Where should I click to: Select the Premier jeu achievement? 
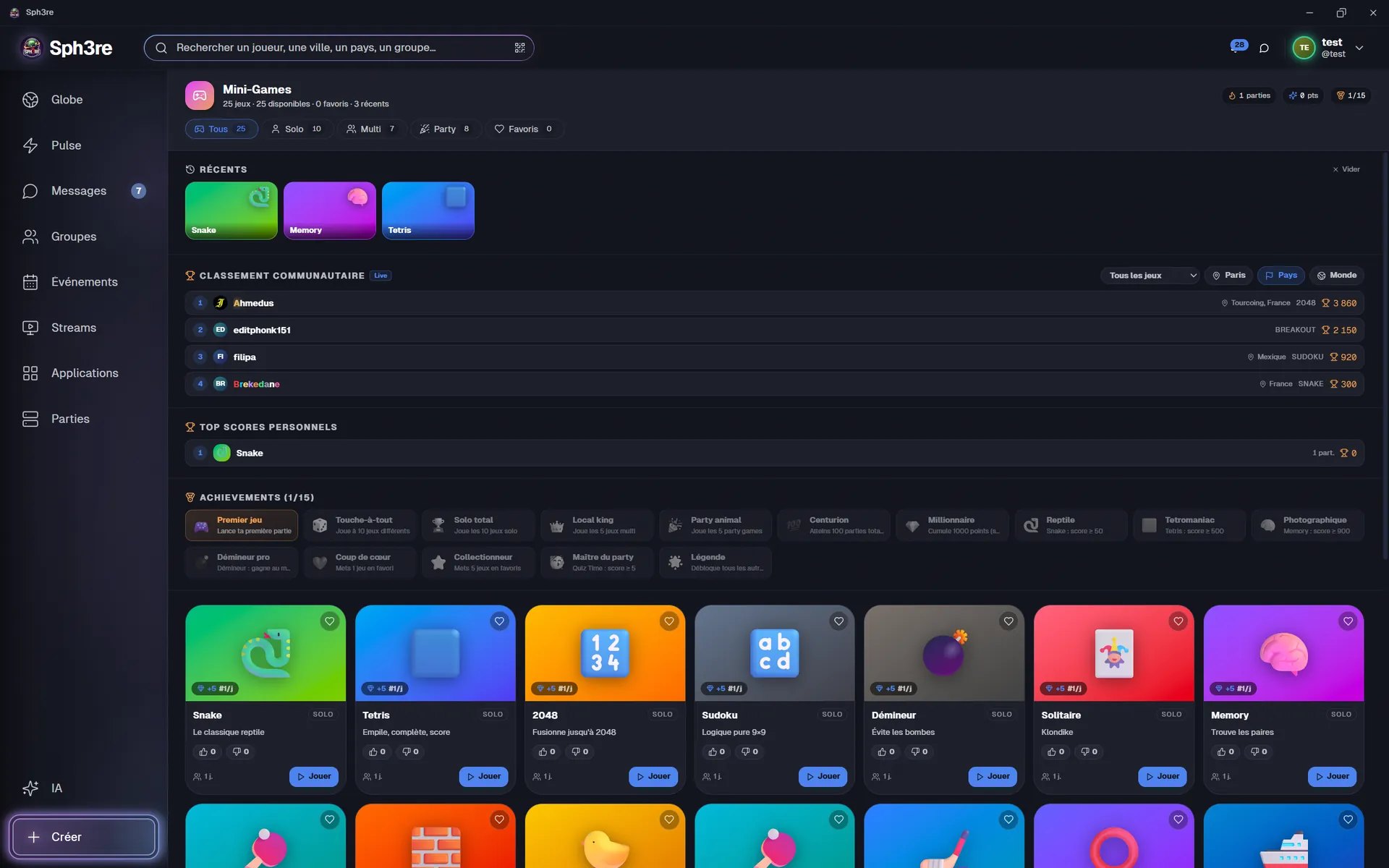click(242, 525)
